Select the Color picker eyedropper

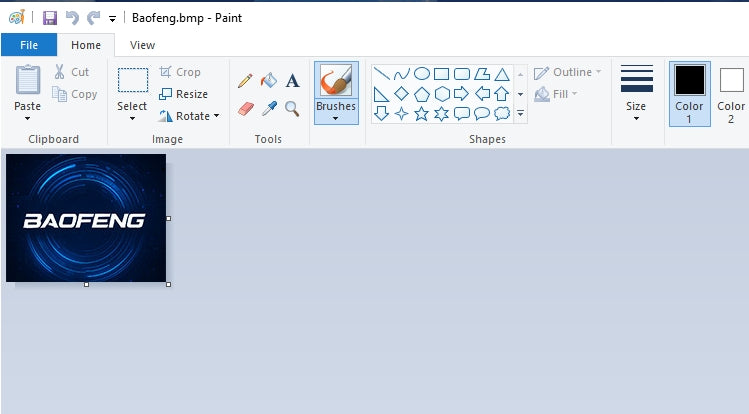pos(269,107)
